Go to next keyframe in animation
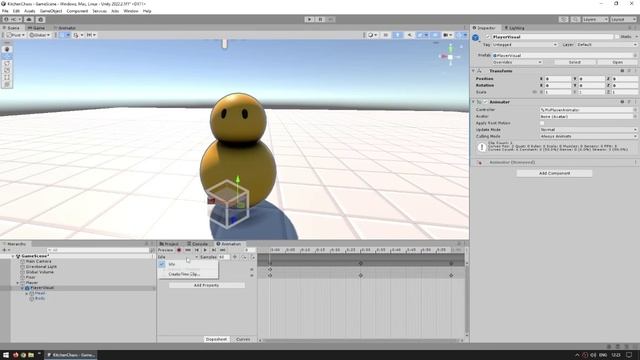 tap(214, 250)
